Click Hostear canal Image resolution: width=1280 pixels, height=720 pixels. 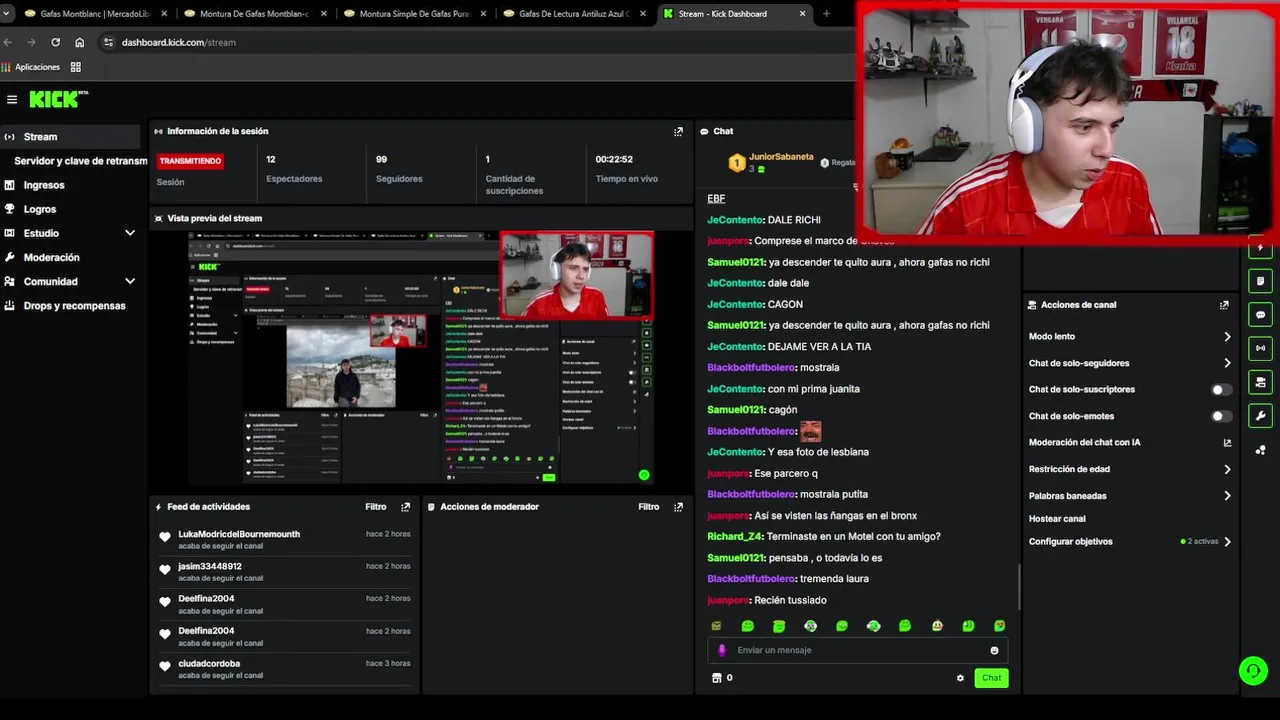pos(1057,519)
